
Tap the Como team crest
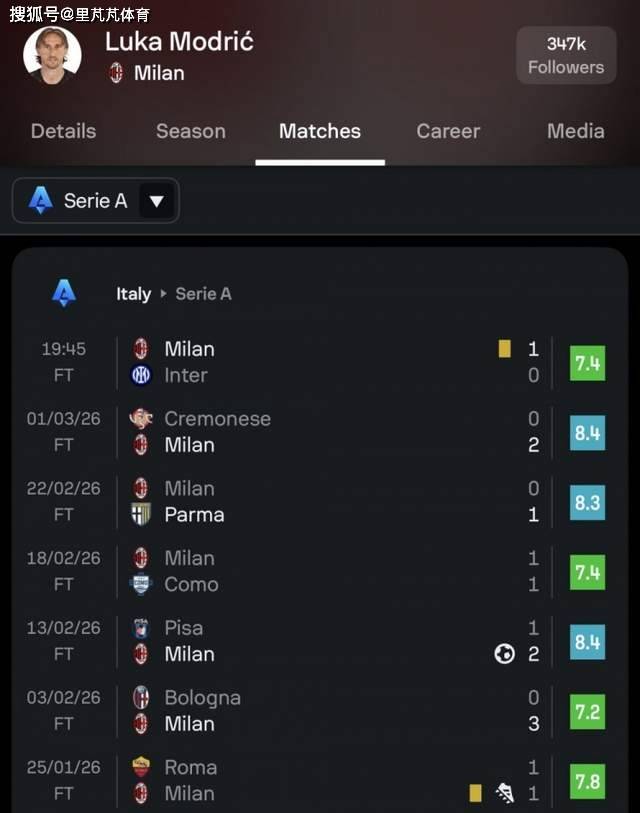[x=141, y=585]
